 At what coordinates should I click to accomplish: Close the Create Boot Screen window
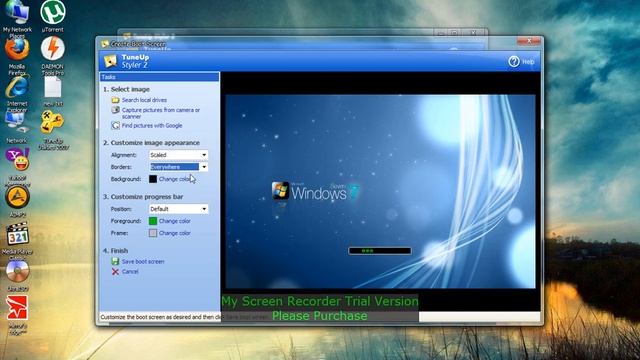529,41
